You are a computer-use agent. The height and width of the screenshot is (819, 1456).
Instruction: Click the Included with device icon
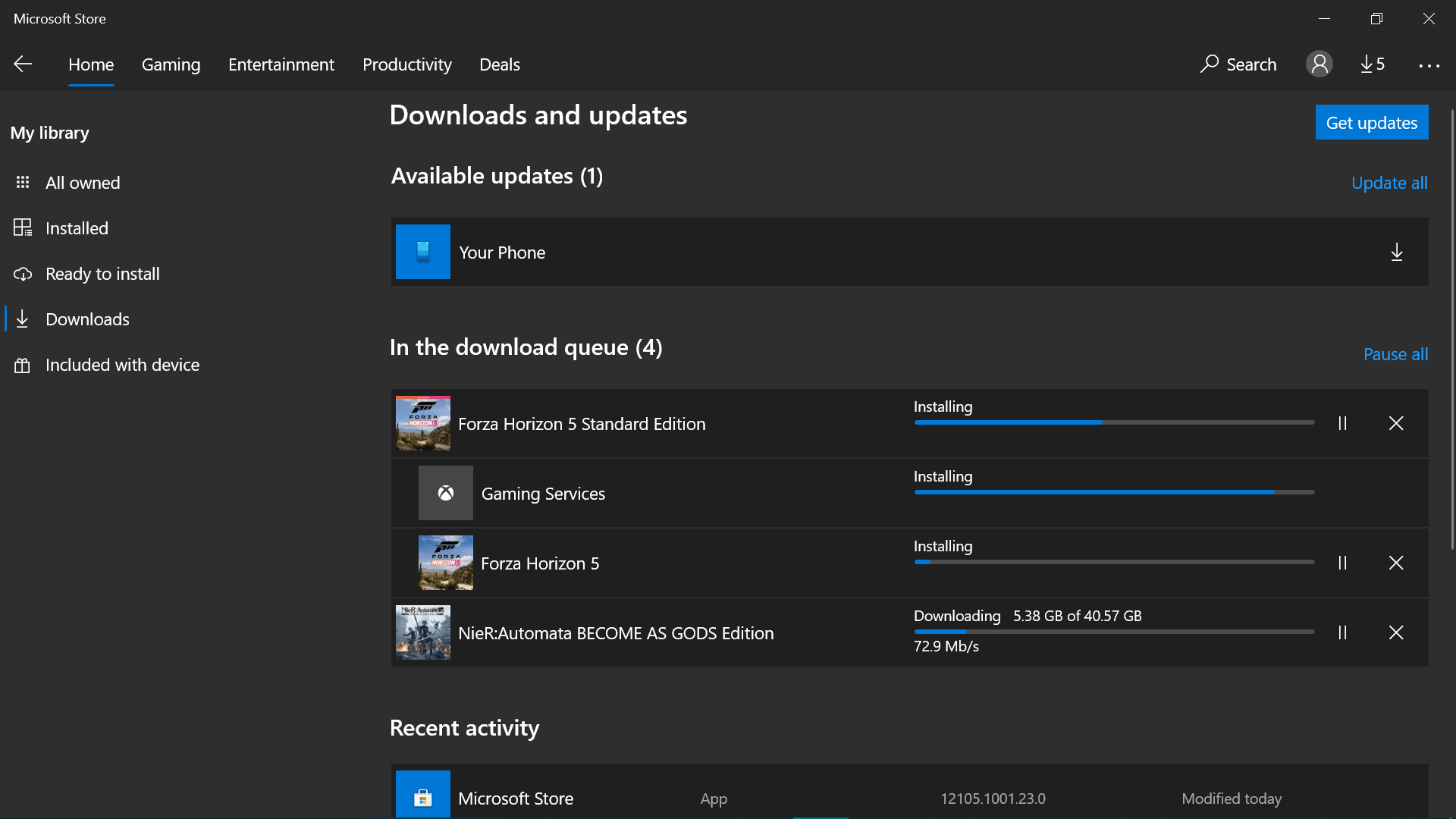[x=22, y=364]
